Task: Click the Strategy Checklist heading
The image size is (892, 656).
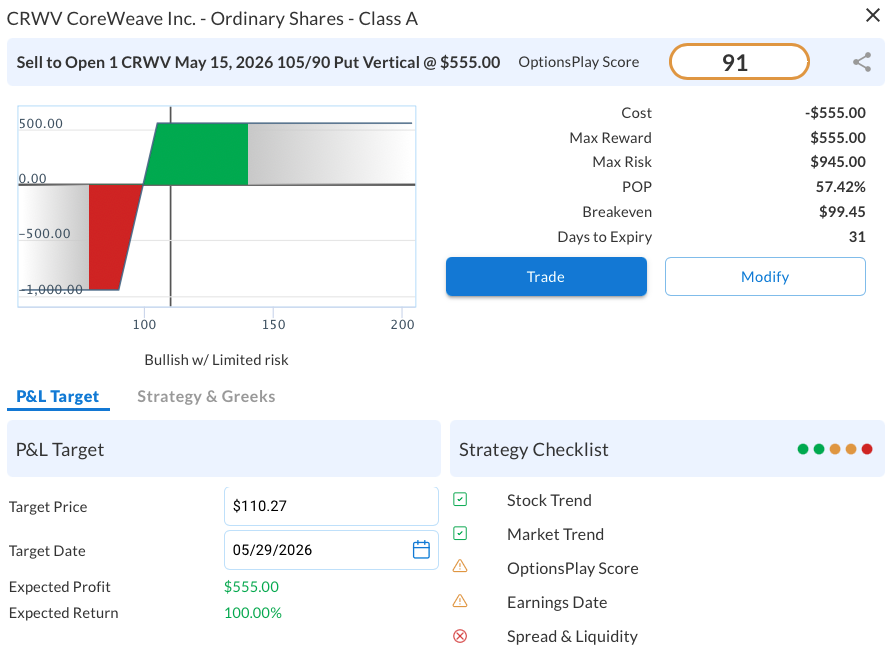Action: coord(534,449)
